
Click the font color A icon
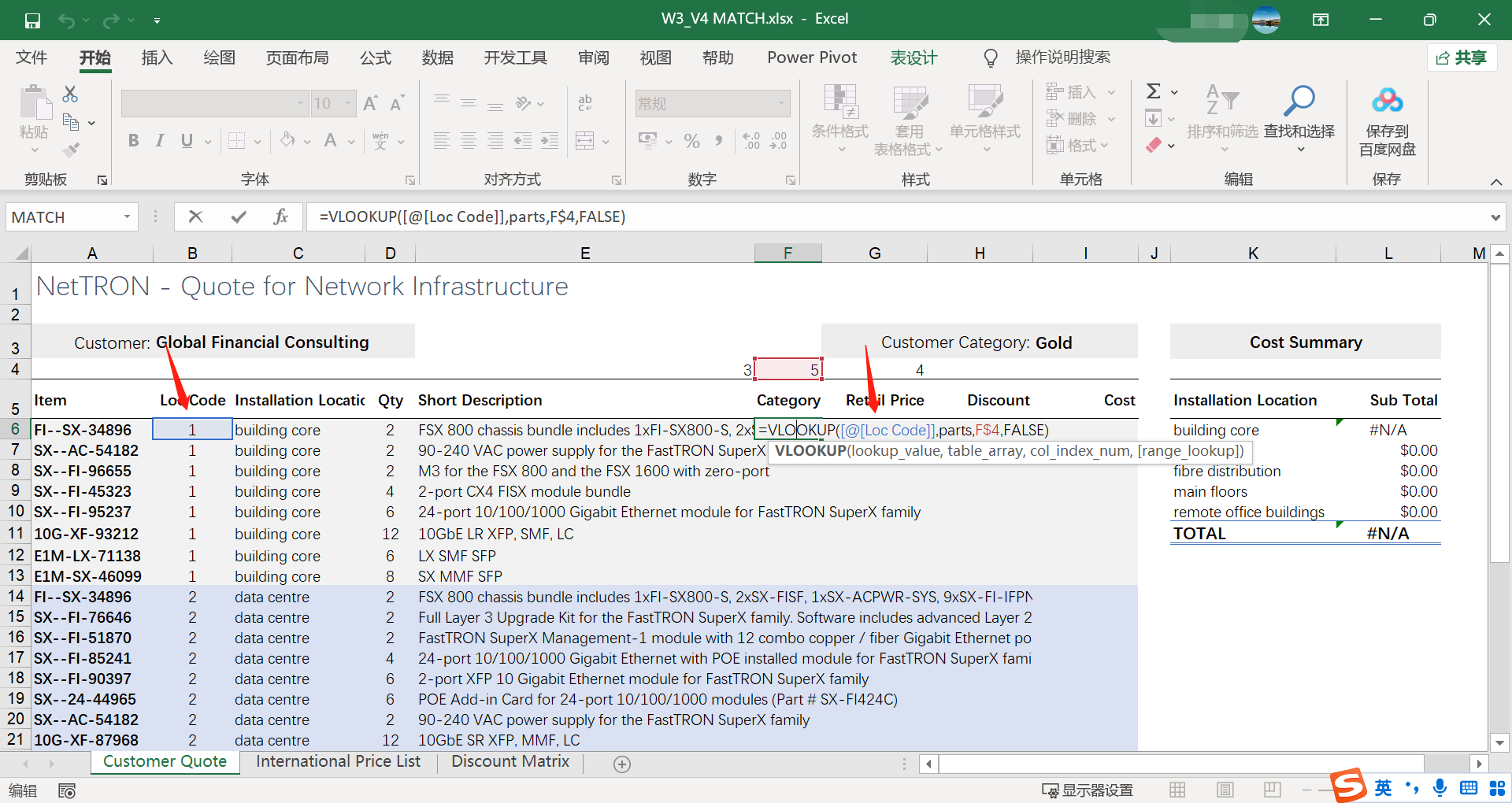coord(331,141)
